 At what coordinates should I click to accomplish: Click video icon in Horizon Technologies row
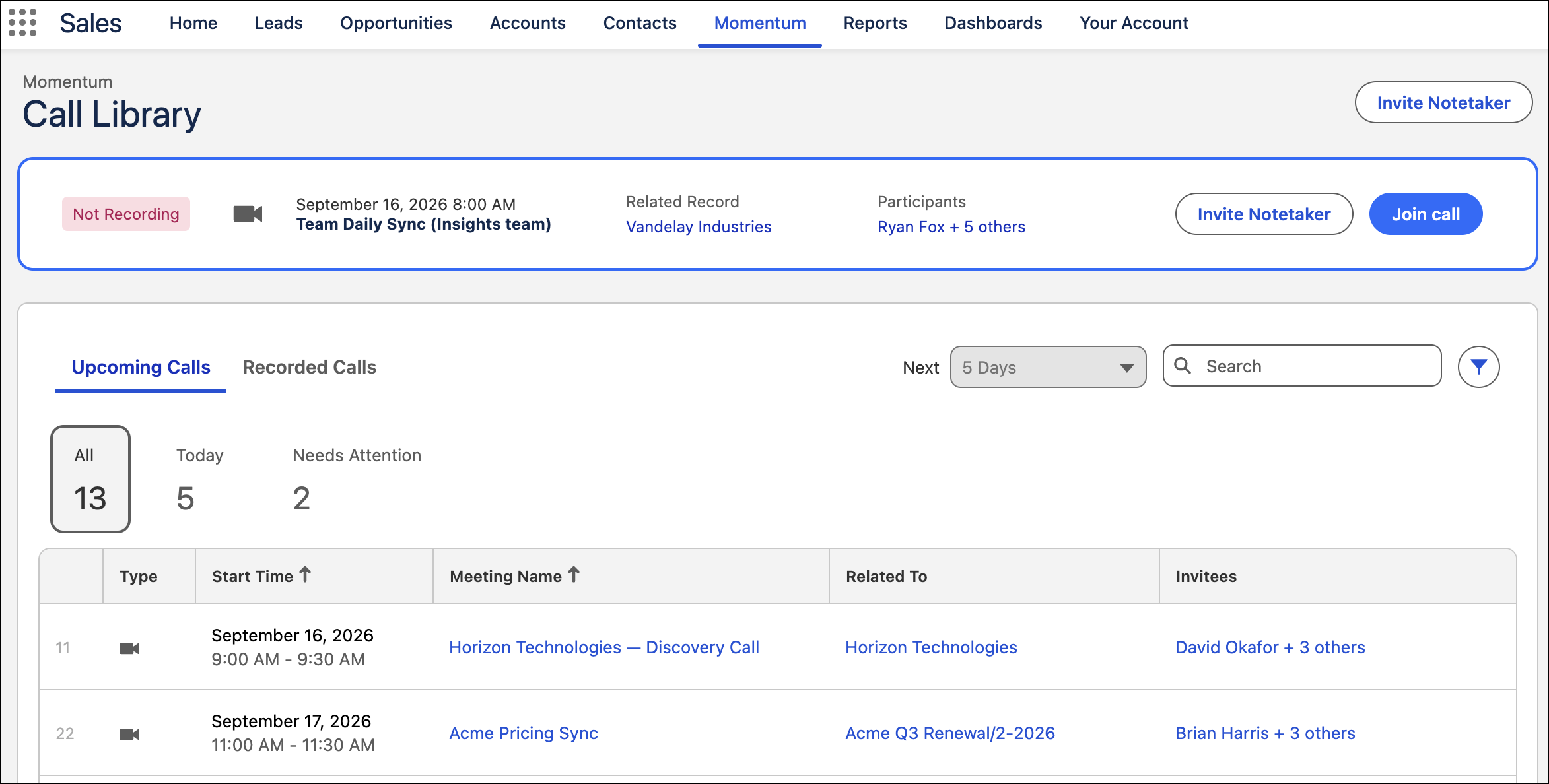129,648
